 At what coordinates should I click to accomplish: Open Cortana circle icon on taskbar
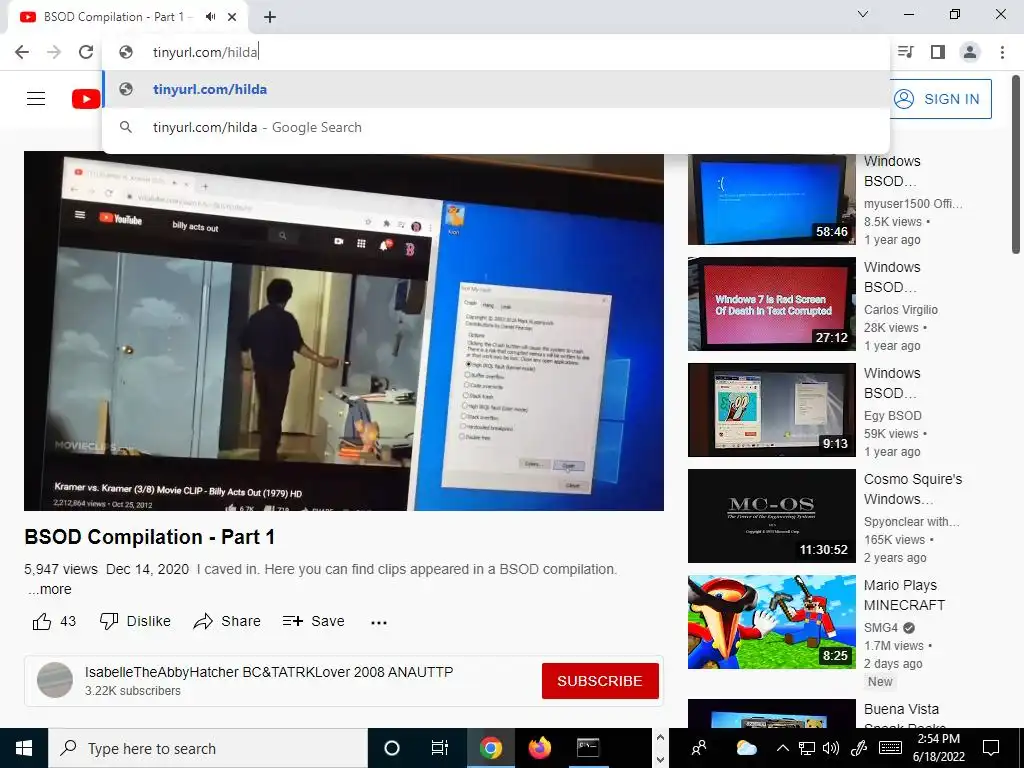(392, 748)
